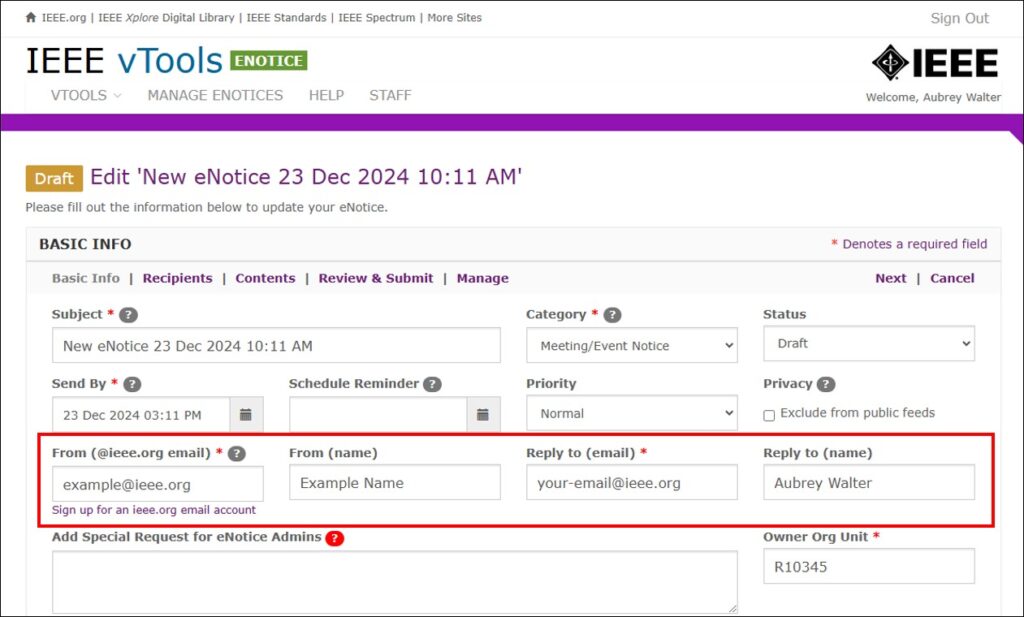This screenshot has width=1024, height=617.
Task: Open the HELP menu
Action: click(x=327, y=95)
